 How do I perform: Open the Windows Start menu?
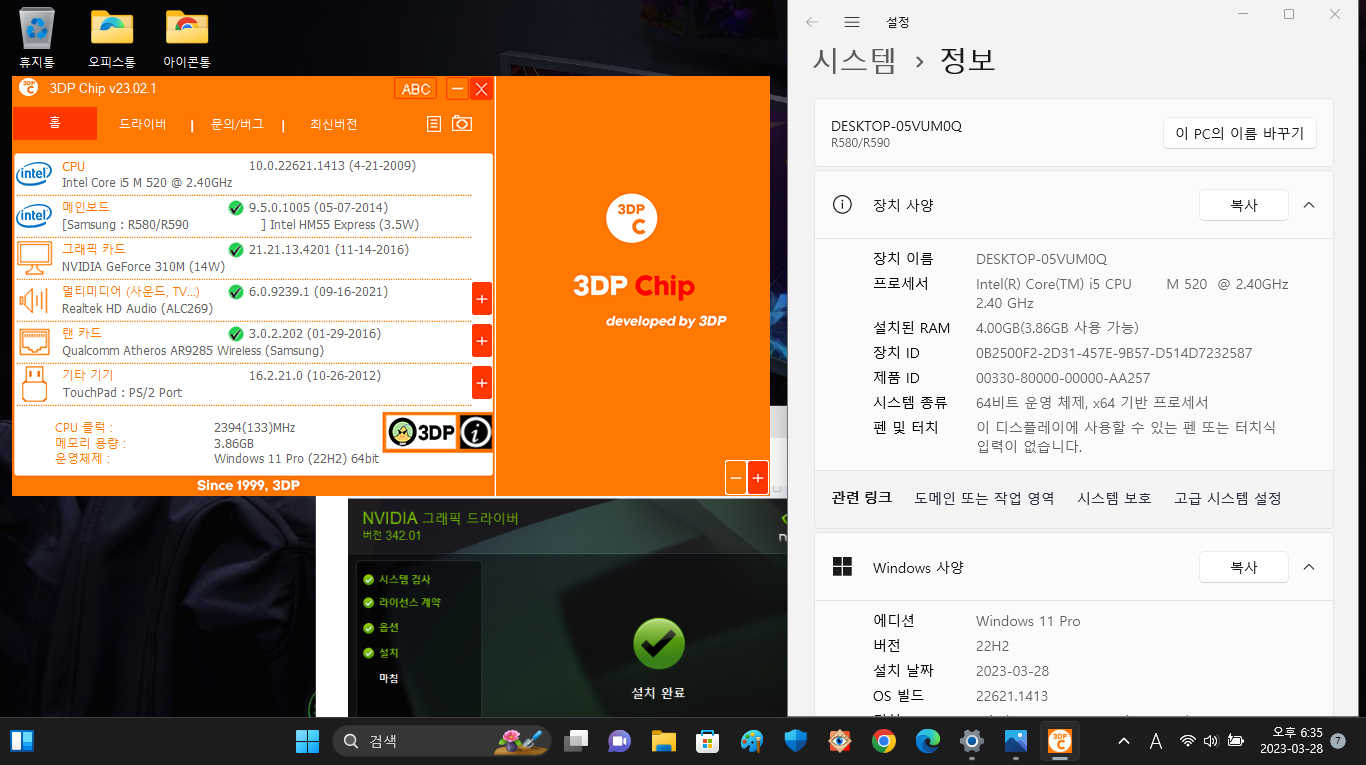coord(307,741)
